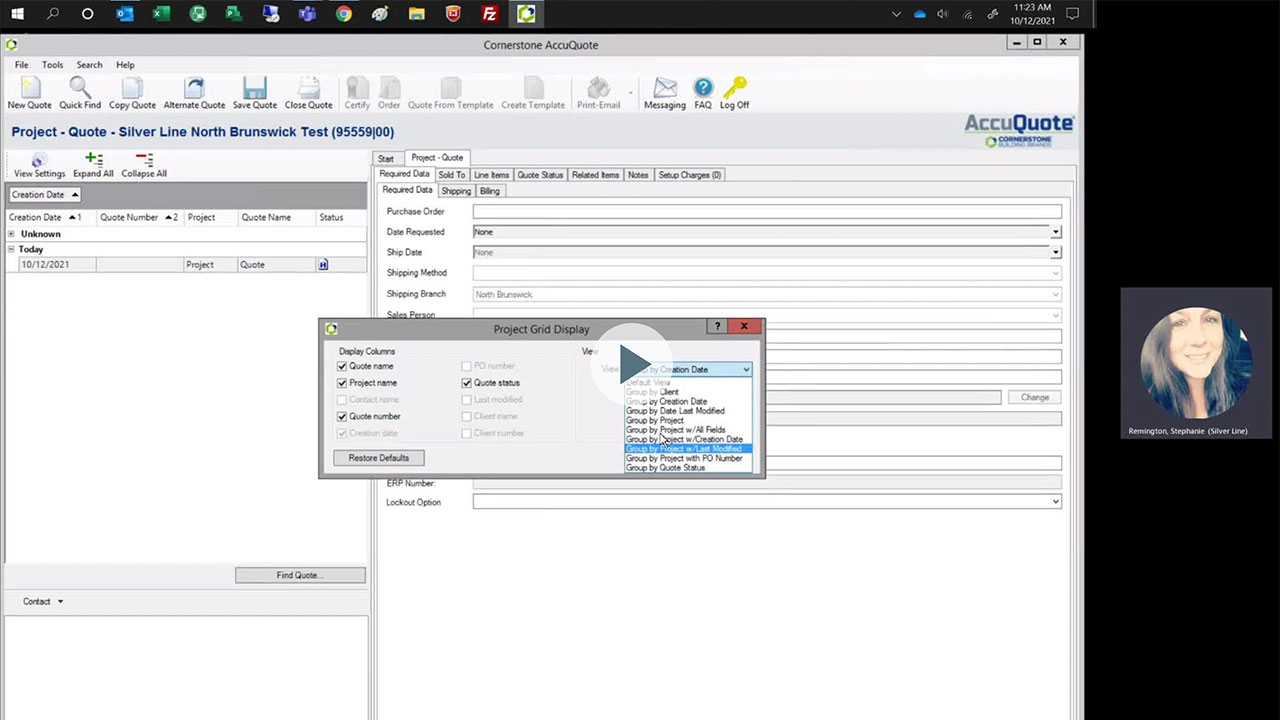Toggle the Last modified checkbox
The image size is (1280, 720).
pos(466,400)
